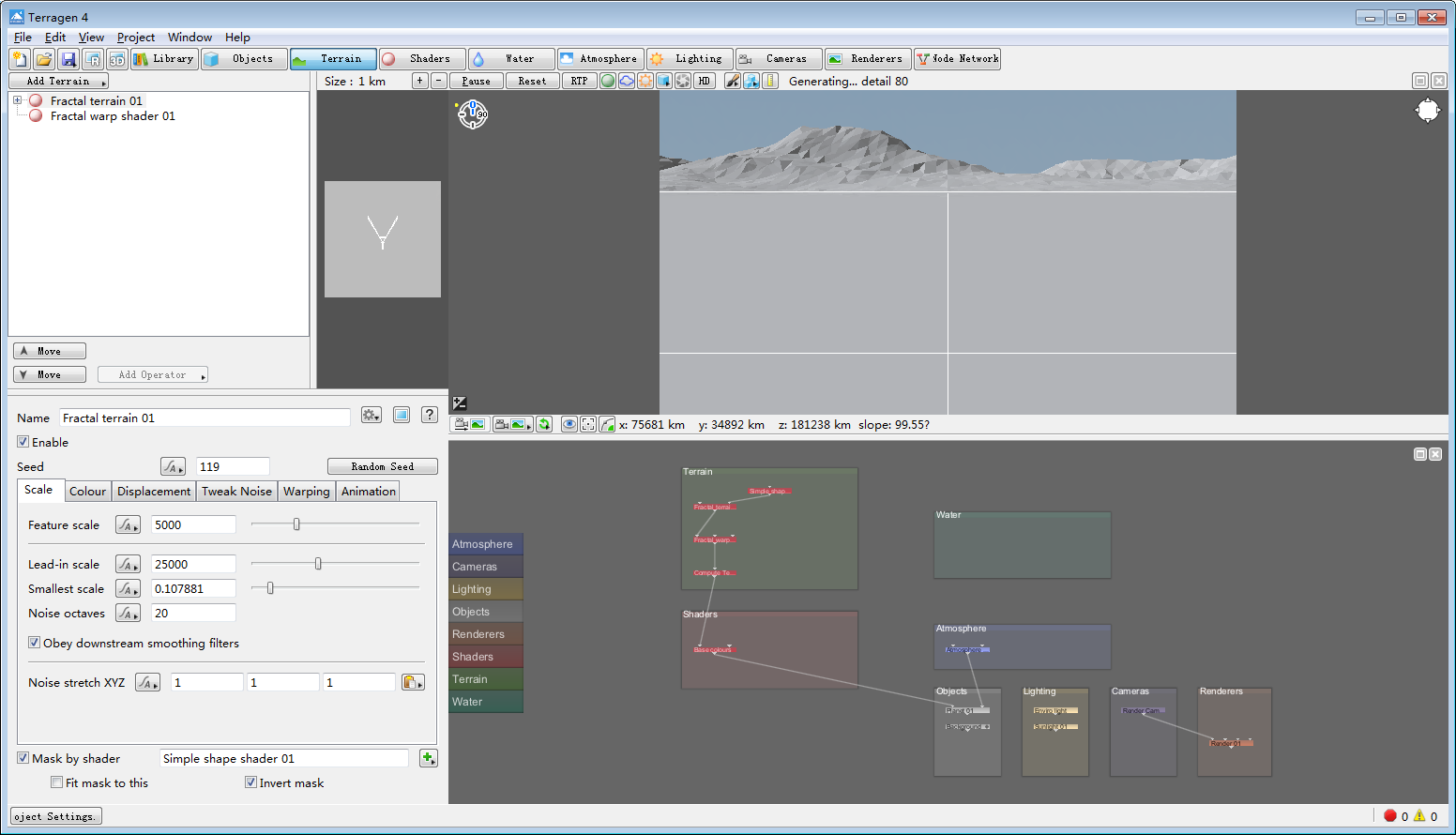
Task: Toggle the crop region frame icon
Action: 588,425
